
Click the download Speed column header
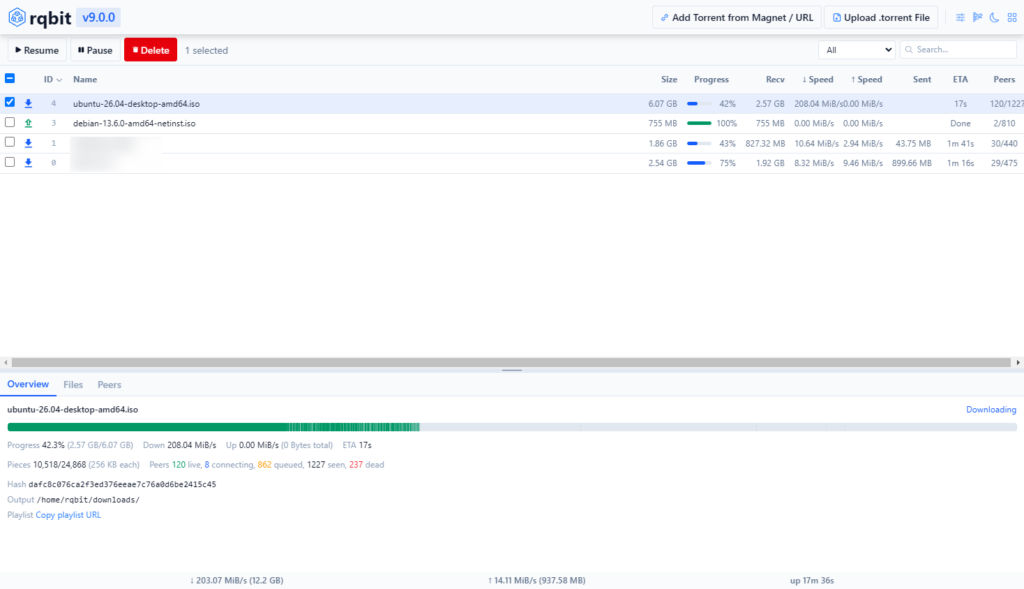[x=818, y=80]
